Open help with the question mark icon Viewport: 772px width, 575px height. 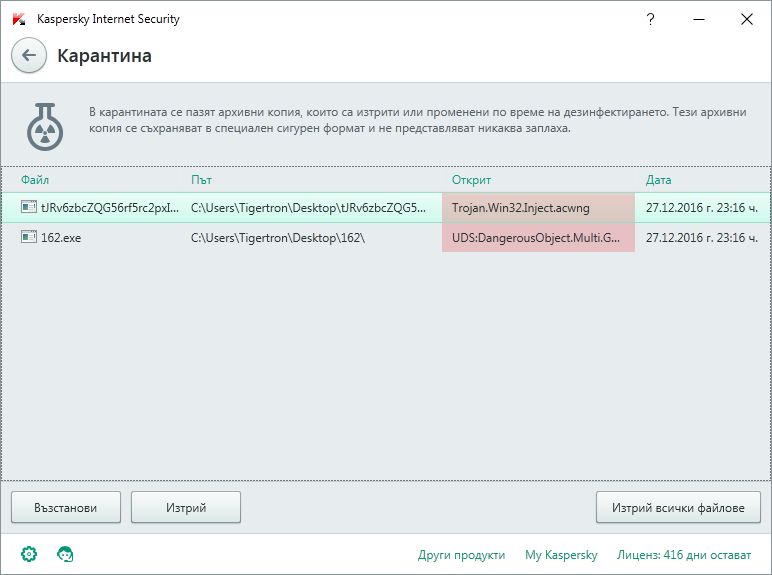click(x=650, y=19)
